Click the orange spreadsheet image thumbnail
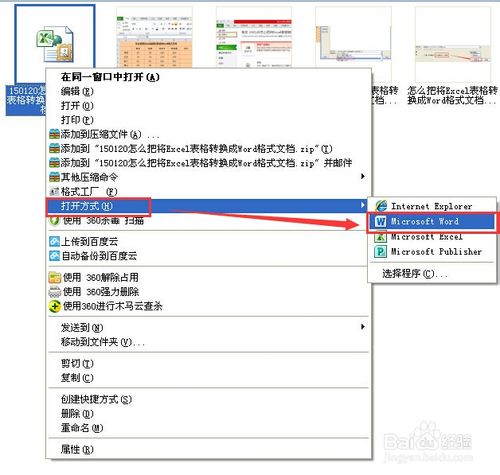500x475 pixels. [154, 38]
